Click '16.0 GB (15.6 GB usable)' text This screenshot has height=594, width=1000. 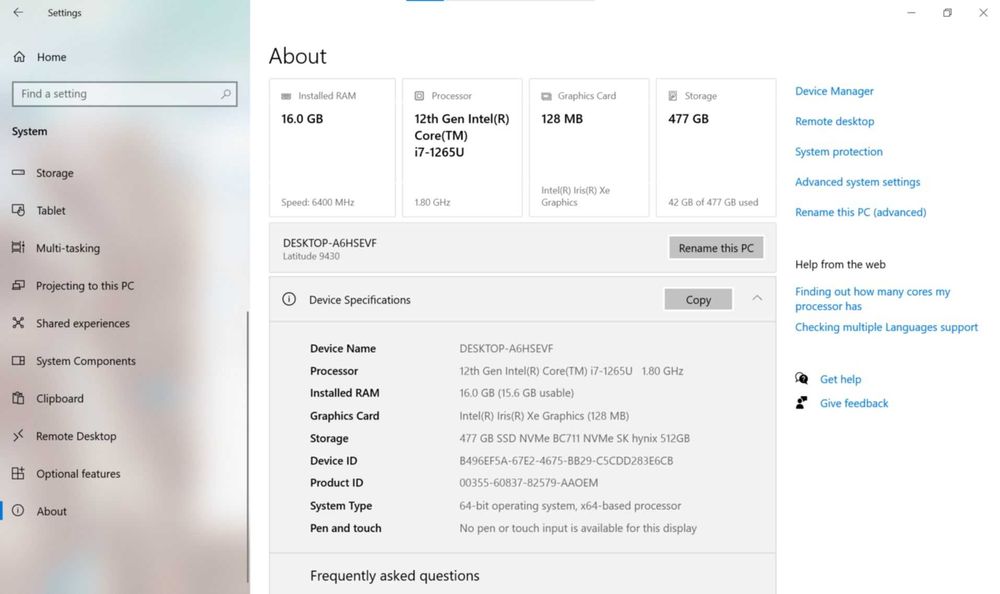coord(517,393)
